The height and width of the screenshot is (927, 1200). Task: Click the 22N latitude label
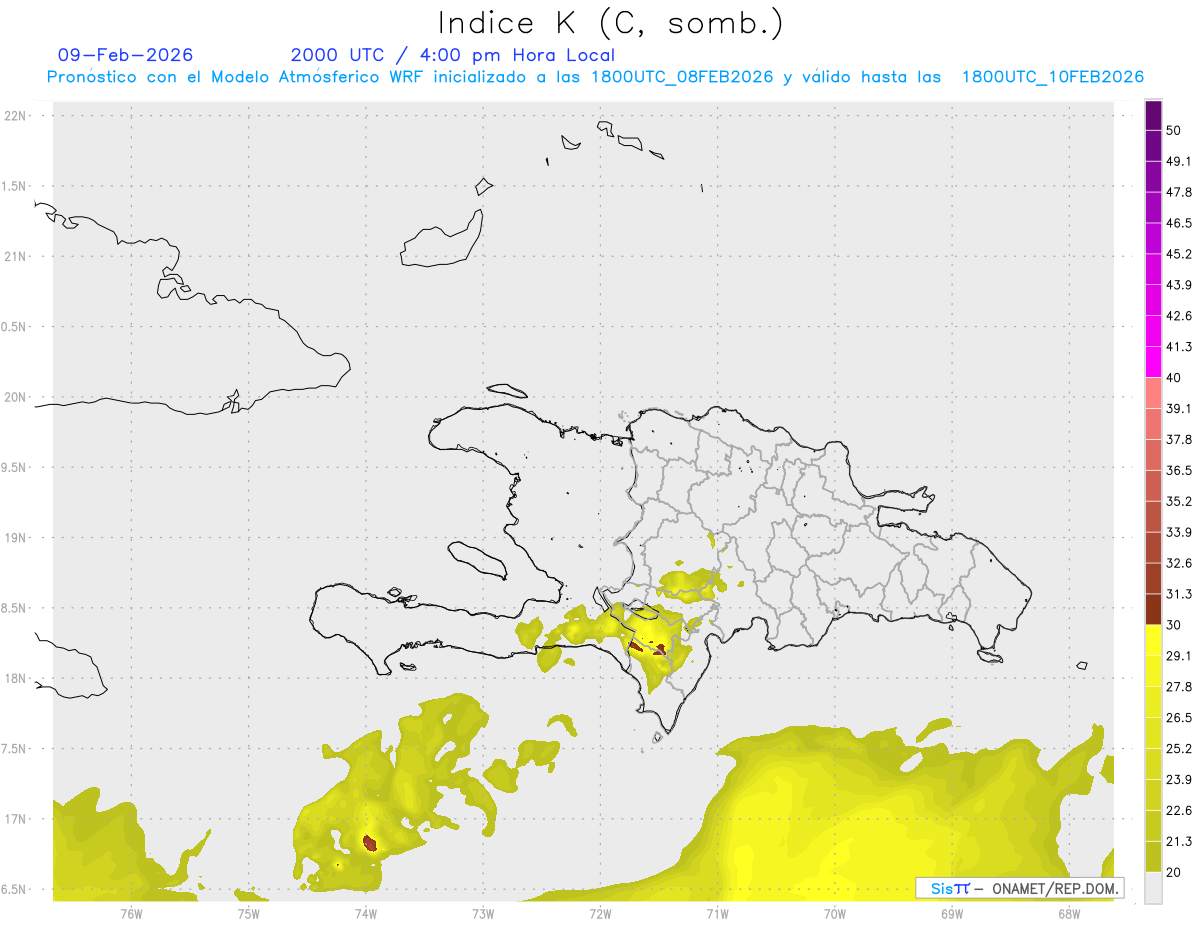coord(16,116)
